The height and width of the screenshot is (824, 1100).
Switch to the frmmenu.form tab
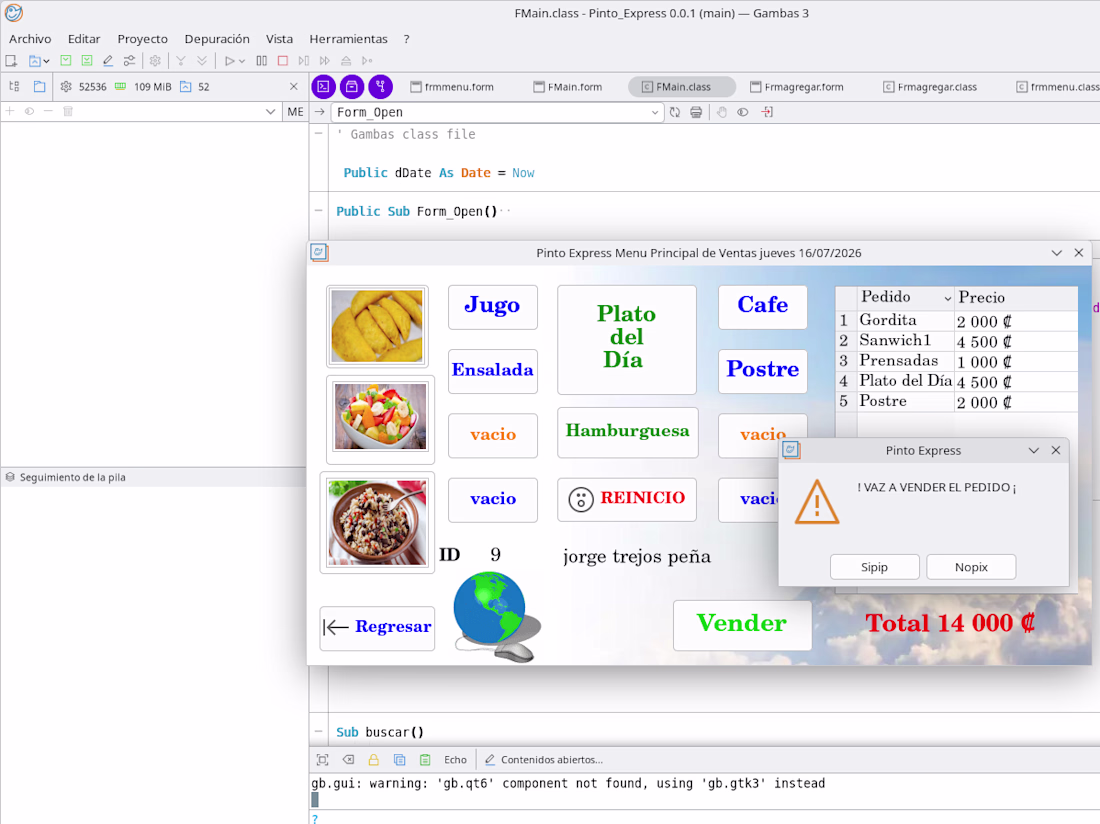(x=452, y=87)
